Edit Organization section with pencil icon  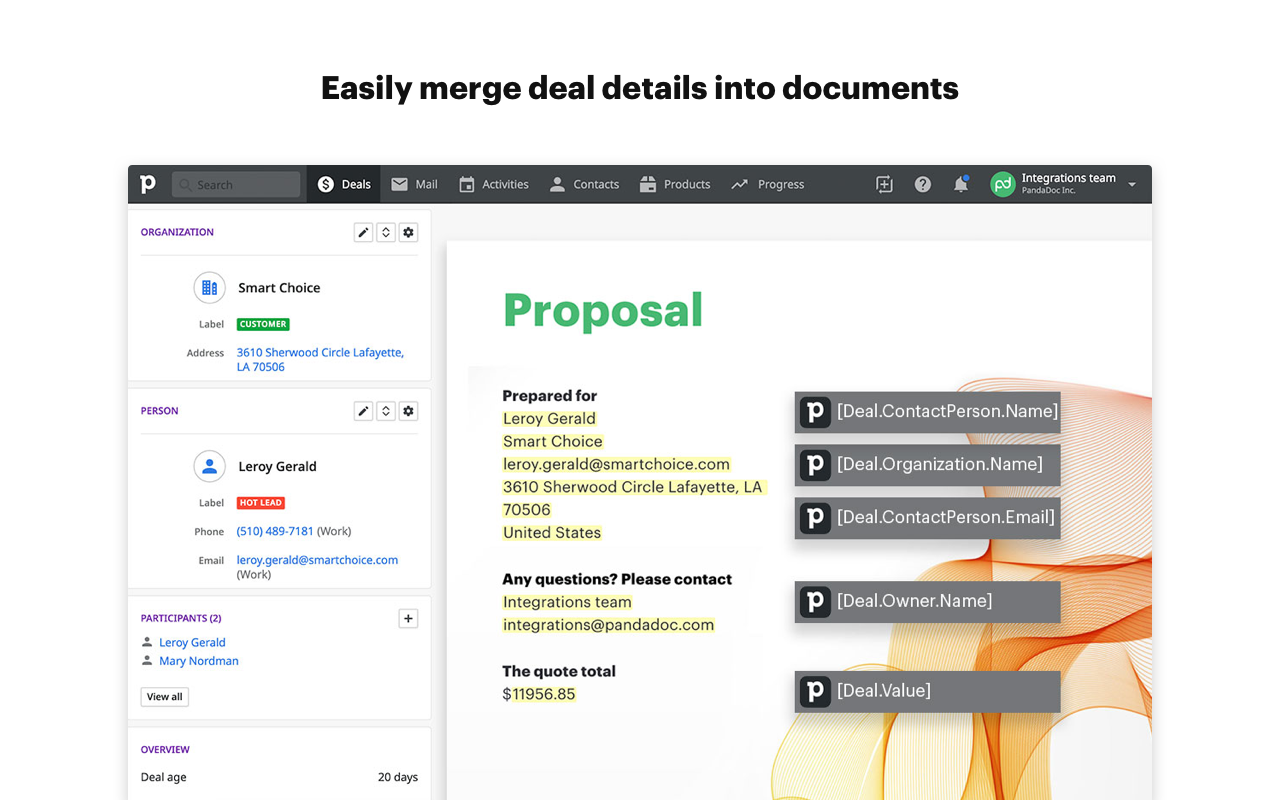tap(363, 232)
